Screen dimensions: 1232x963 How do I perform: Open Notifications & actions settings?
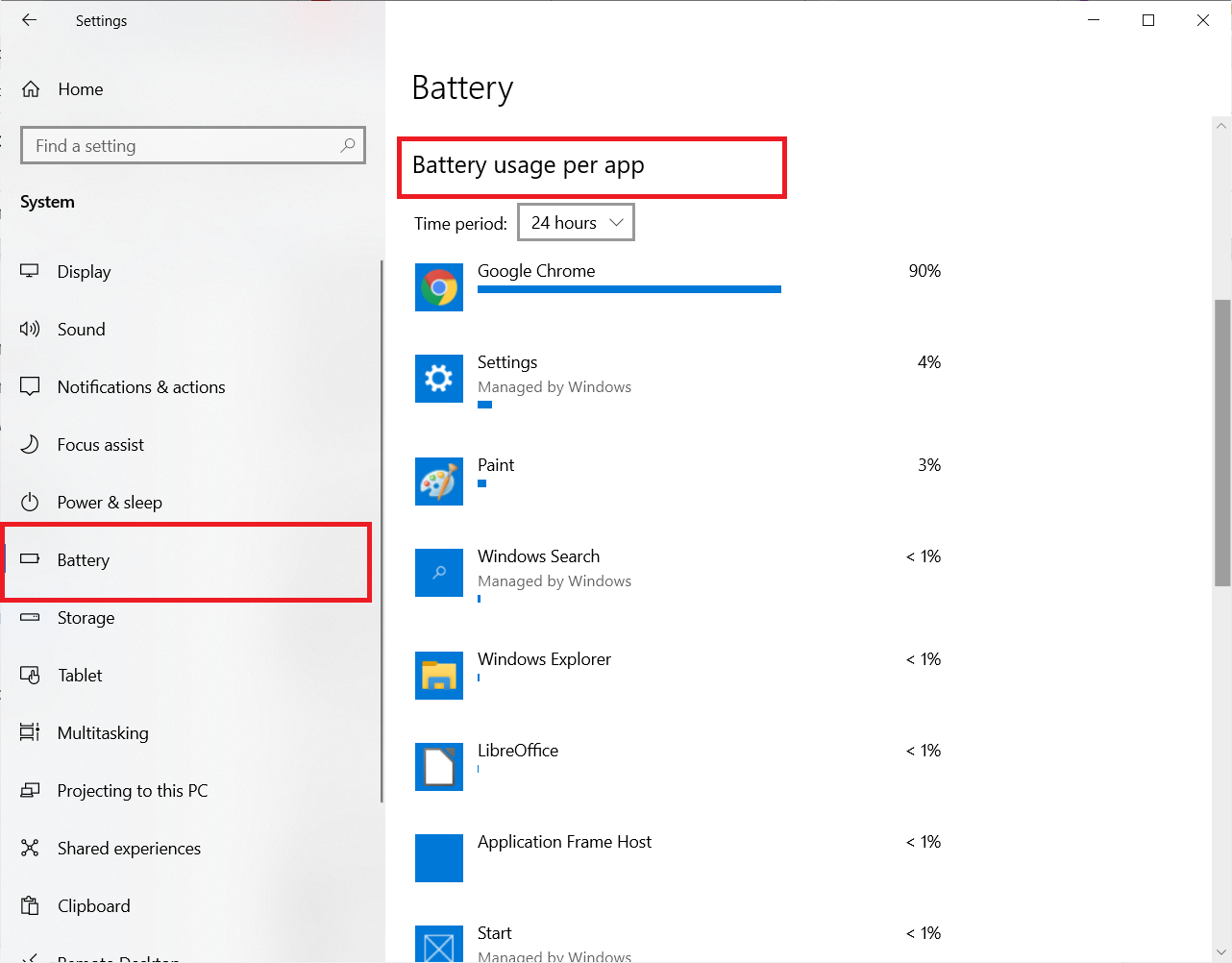pyautogui.click(x=141, y=387)
